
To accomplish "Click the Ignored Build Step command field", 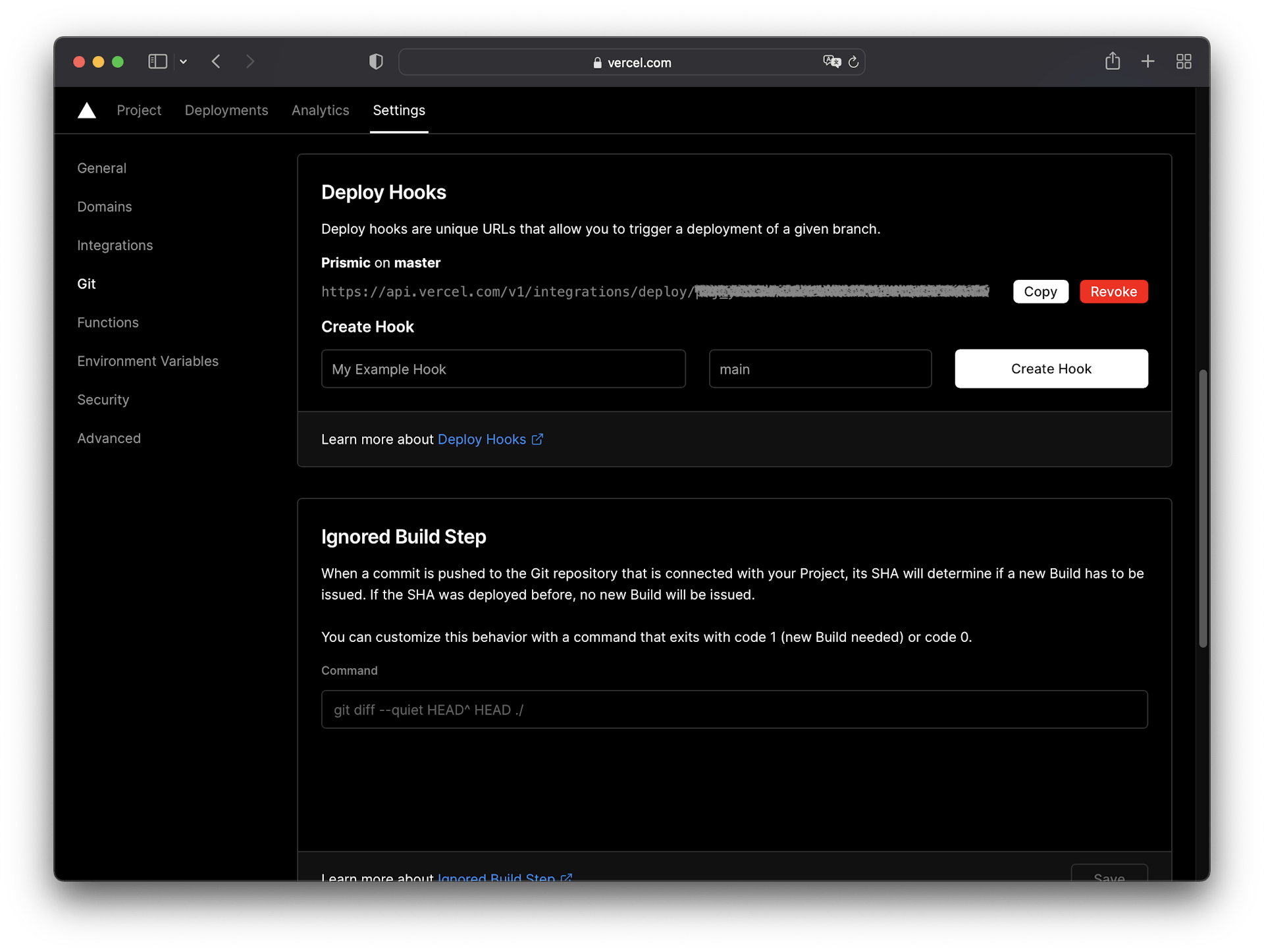I will [x=734, y=709].
